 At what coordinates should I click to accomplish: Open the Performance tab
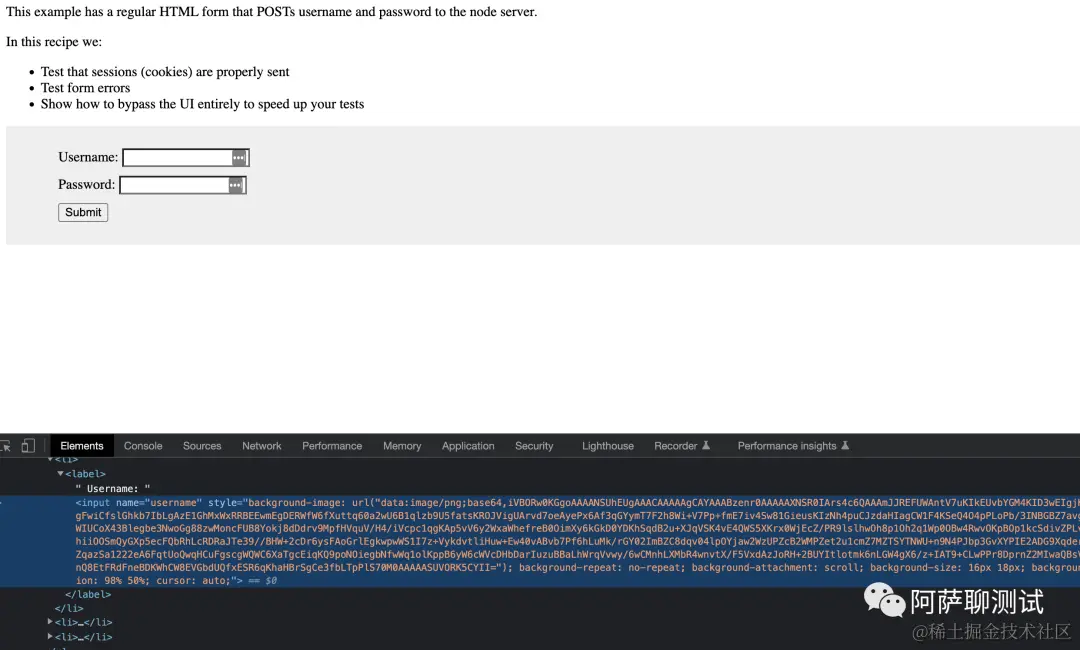coord(332,446)
